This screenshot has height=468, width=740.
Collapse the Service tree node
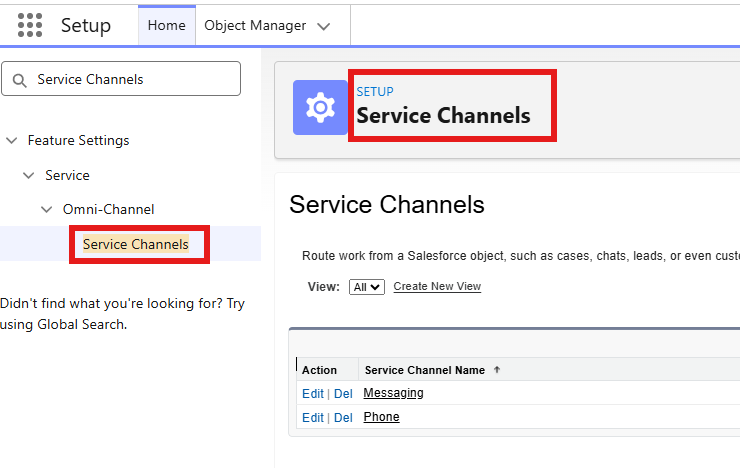(x=29, y=176)
